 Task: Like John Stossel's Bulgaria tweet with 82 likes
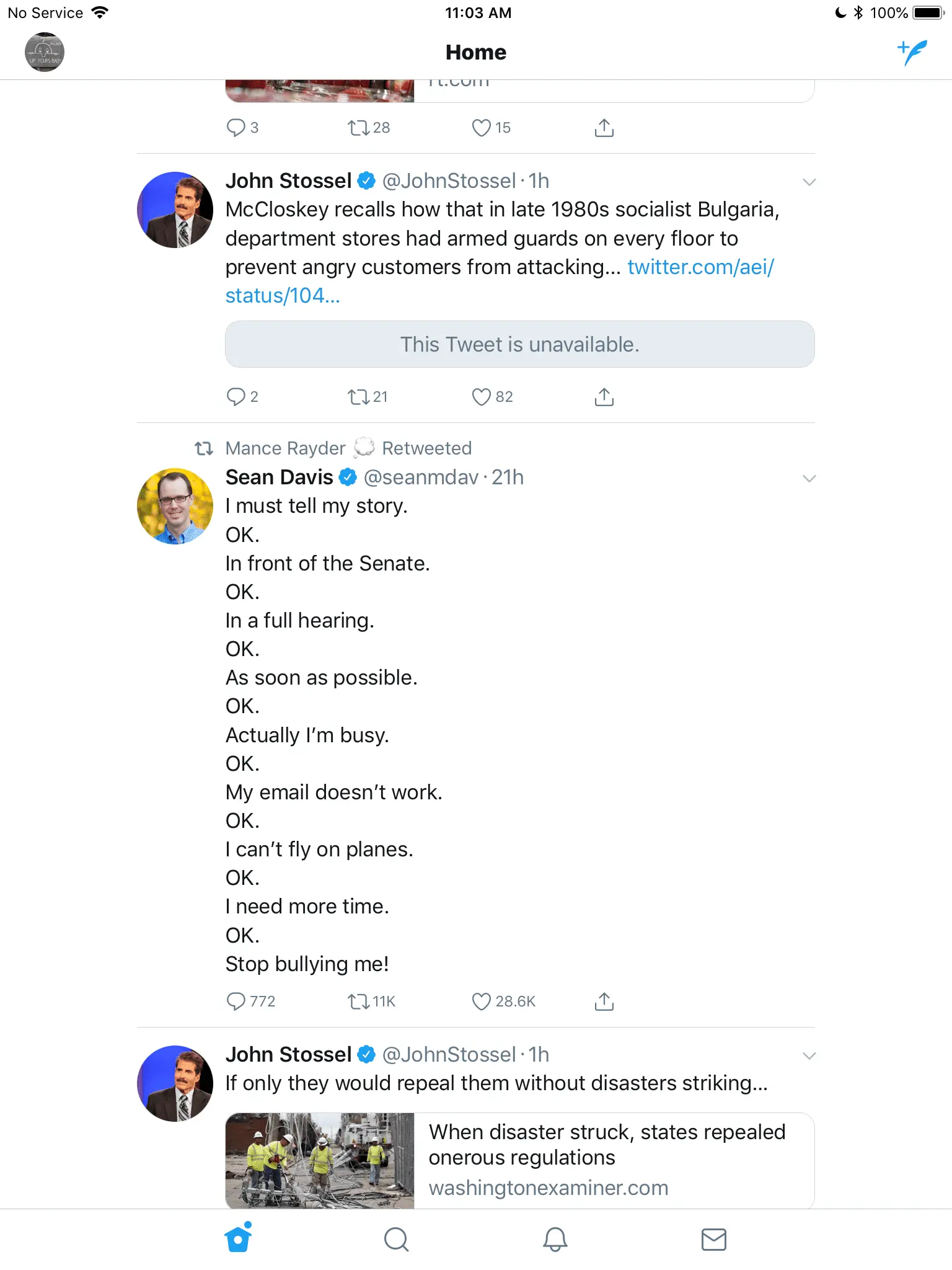pyautogui.click(x=482, y=397)
